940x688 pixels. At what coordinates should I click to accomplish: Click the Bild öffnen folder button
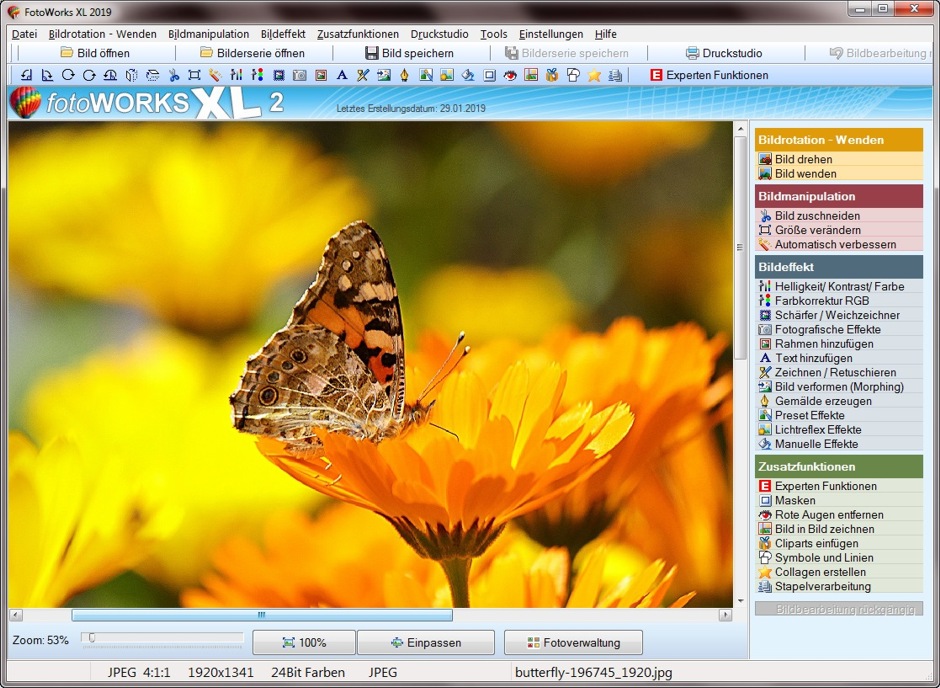[95, 53]
